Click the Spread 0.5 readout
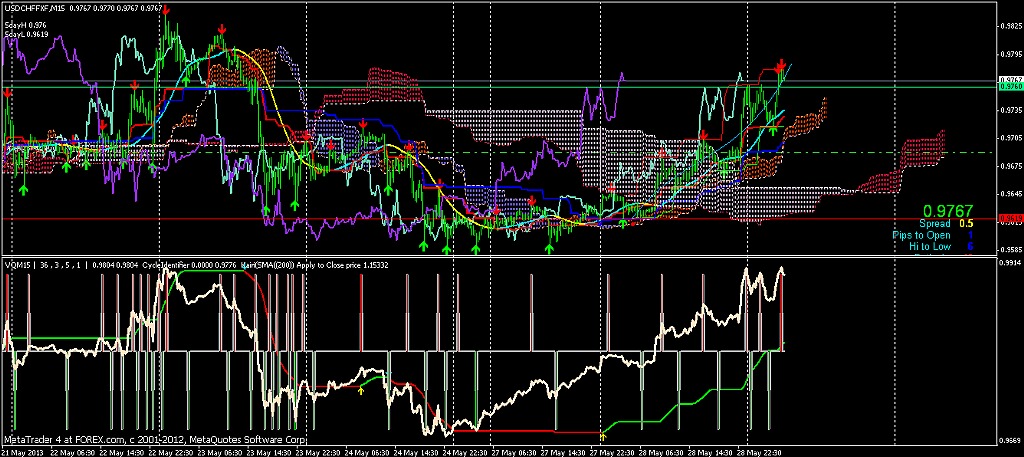The width and height of the screenshot is (1024, 457). 946,224
